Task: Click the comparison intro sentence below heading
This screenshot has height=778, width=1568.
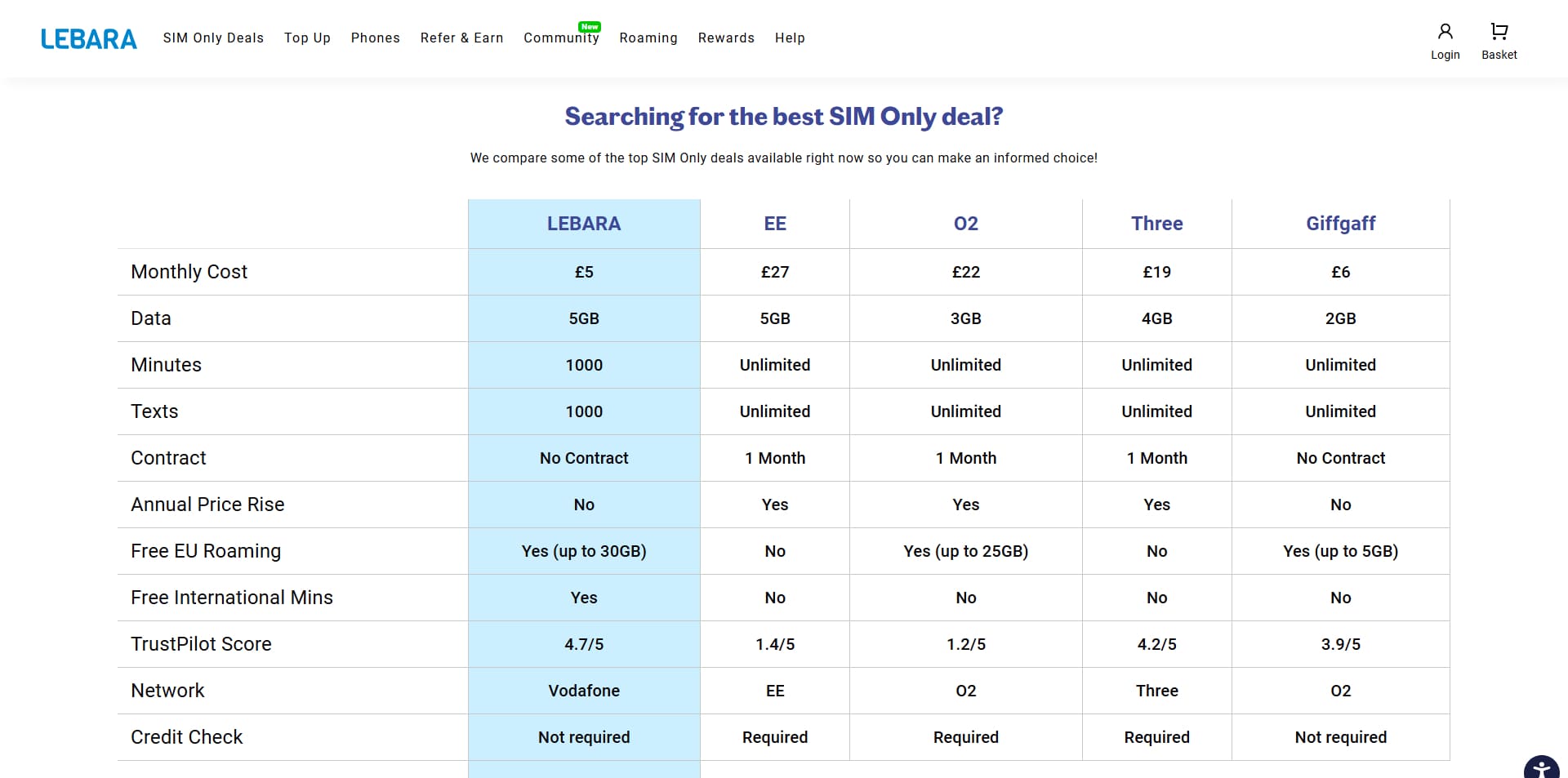Action: click(x=784, y=158)
